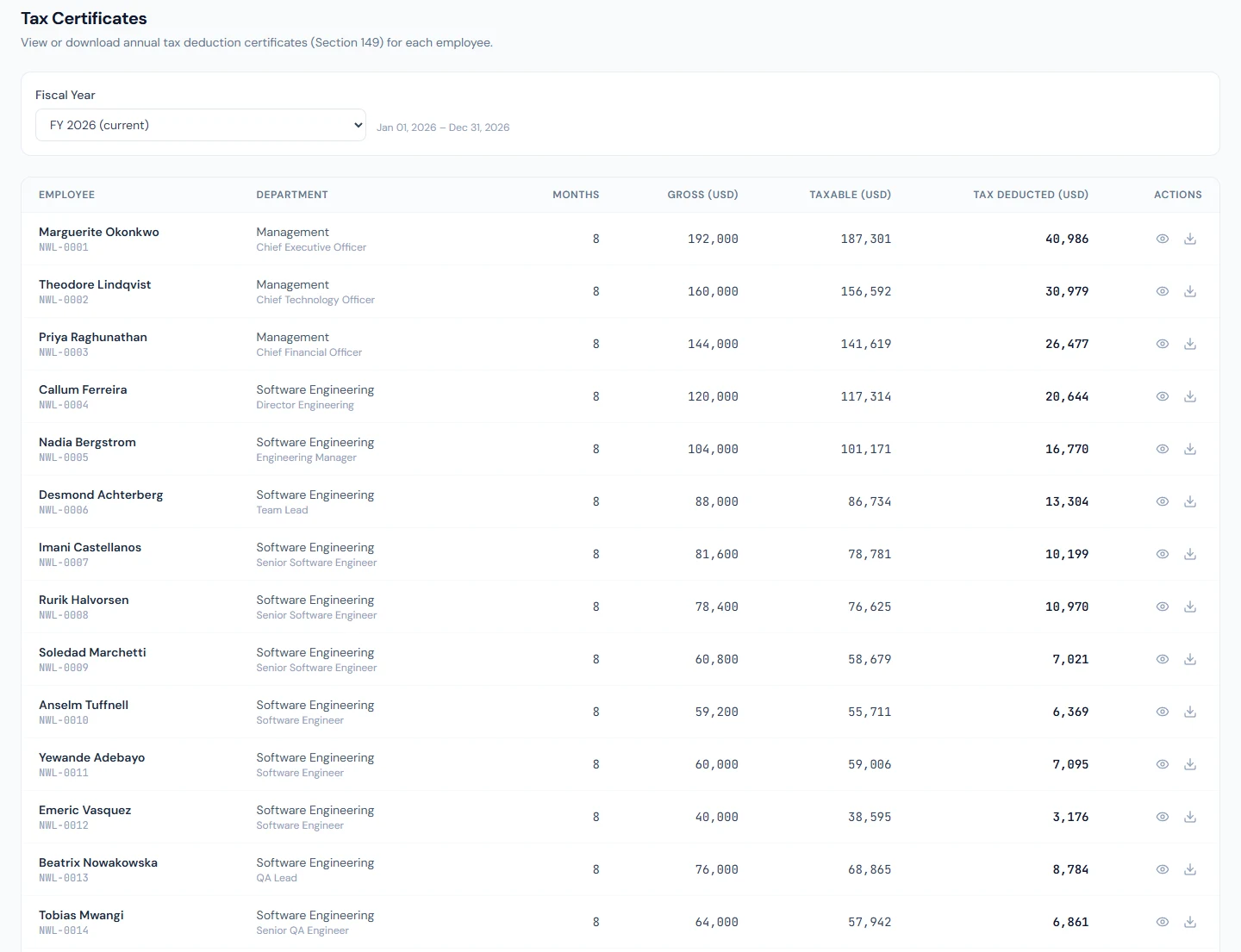Click the tax deducted value 40,986
1241x952 pixels.
click(x=1067, y=239)
